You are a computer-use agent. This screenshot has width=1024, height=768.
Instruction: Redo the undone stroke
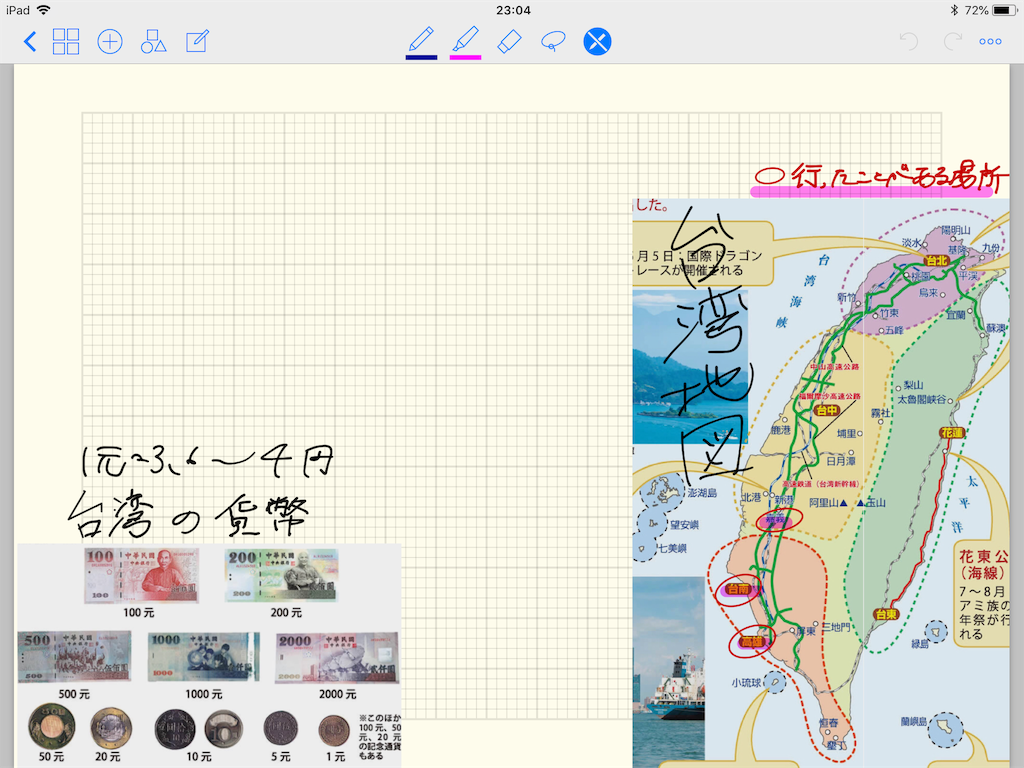point(953,42)
